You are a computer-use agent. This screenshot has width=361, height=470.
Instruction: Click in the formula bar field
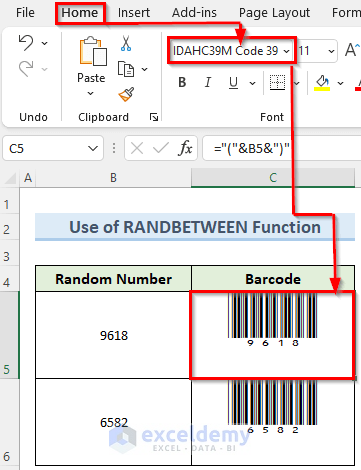coord(282,148)
